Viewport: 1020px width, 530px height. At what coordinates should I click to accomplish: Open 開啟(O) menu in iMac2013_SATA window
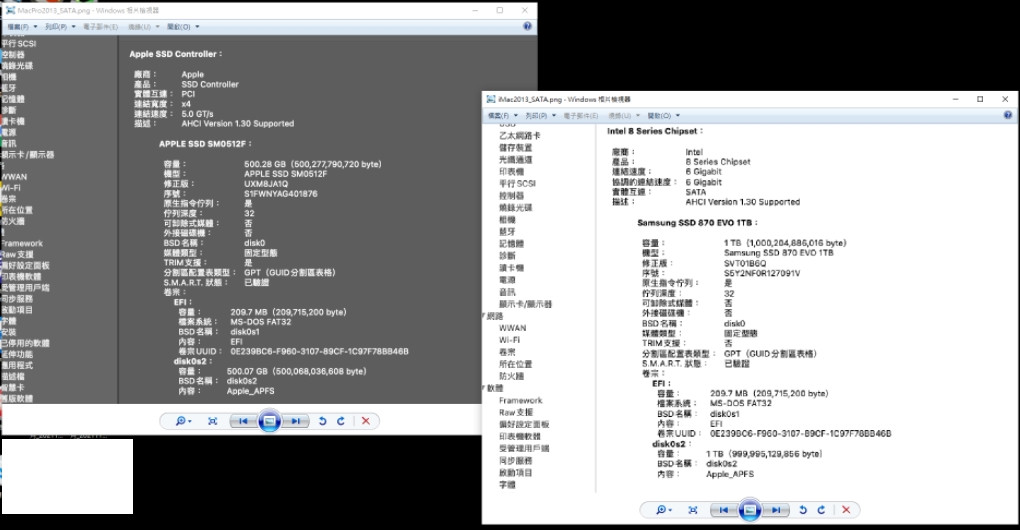(x=664, y=116)
